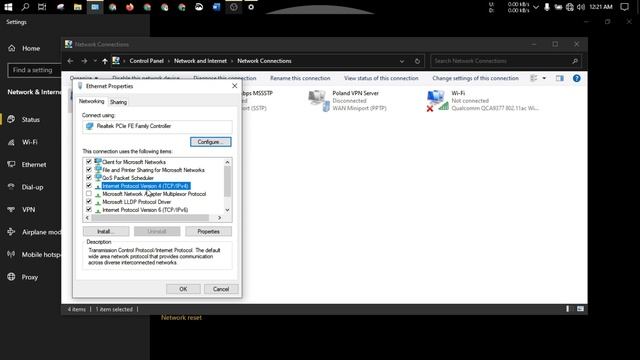Click the Install button
Viewport: 640px width, 360px height.
pos(106,231)
